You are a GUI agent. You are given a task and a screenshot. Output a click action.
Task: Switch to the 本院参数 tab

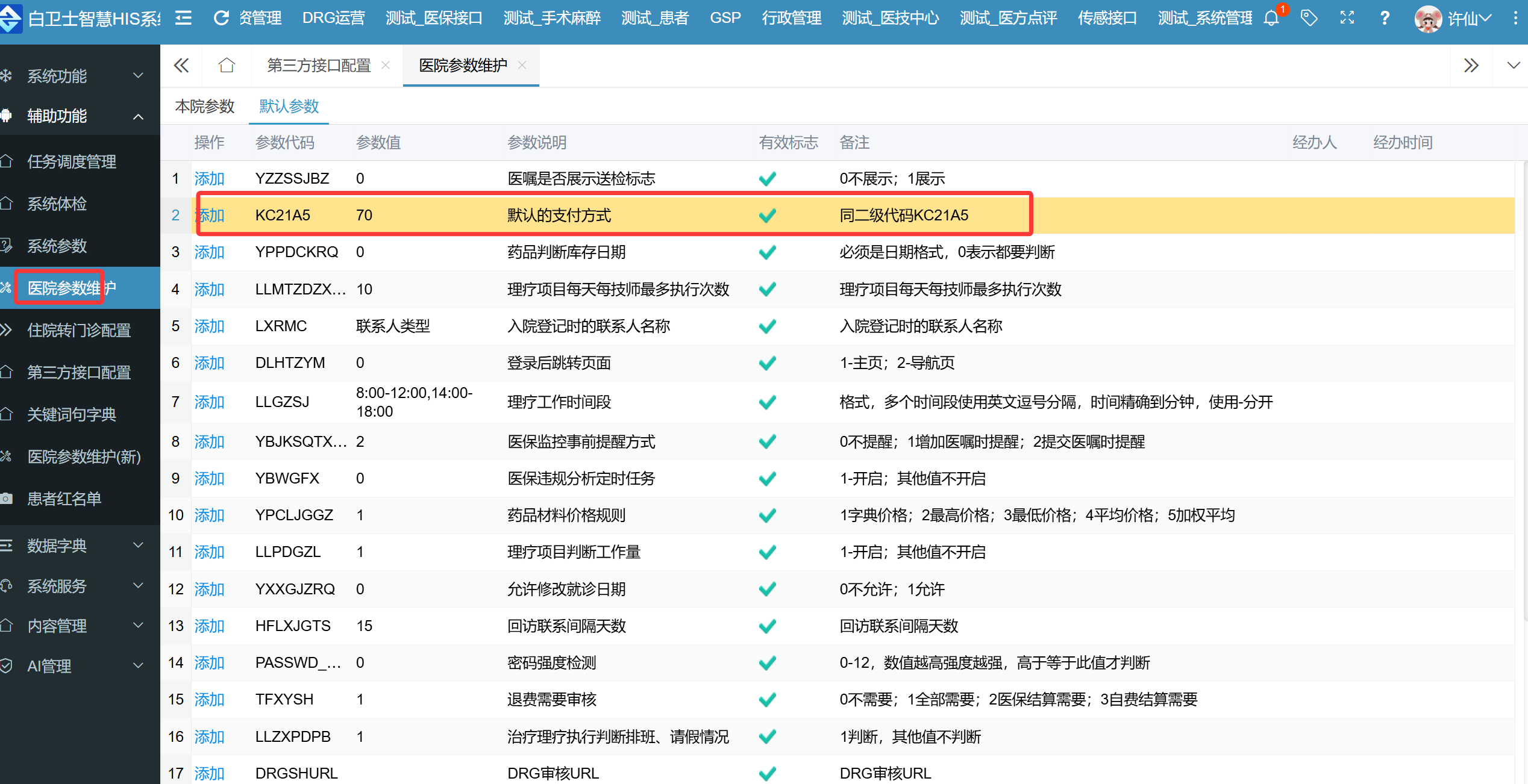click(205, 107)
